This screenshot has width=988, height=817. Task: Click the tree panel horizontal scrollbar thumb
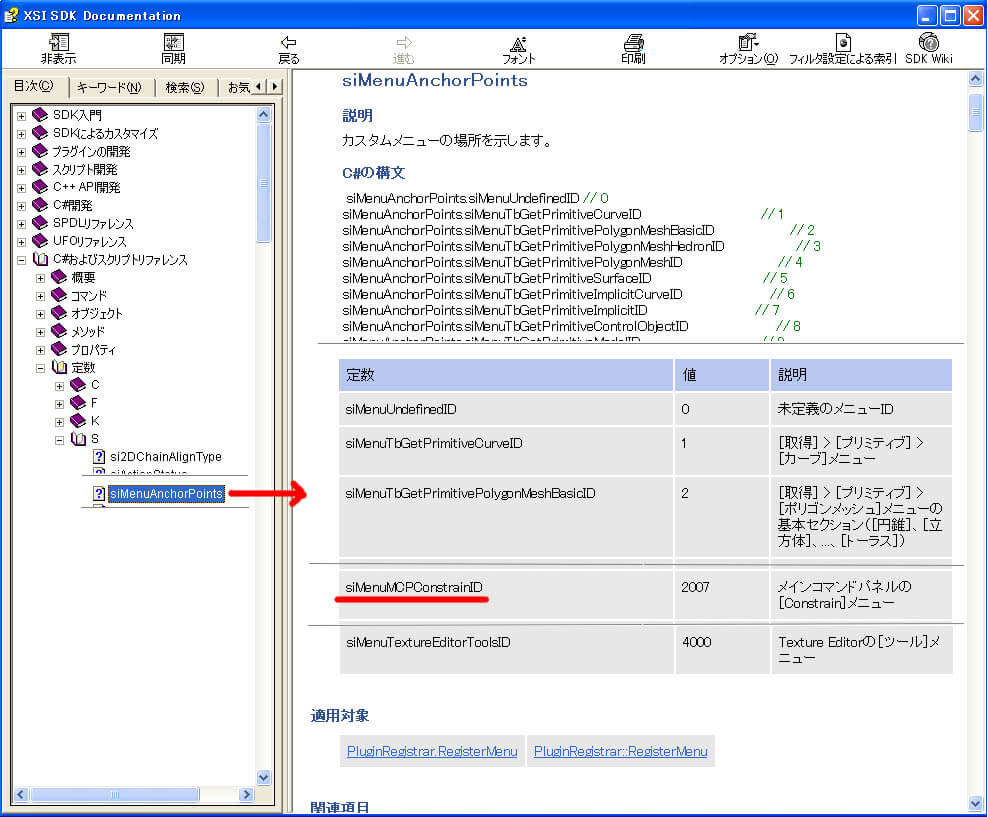pyautogui.click(x=115, y=794)
